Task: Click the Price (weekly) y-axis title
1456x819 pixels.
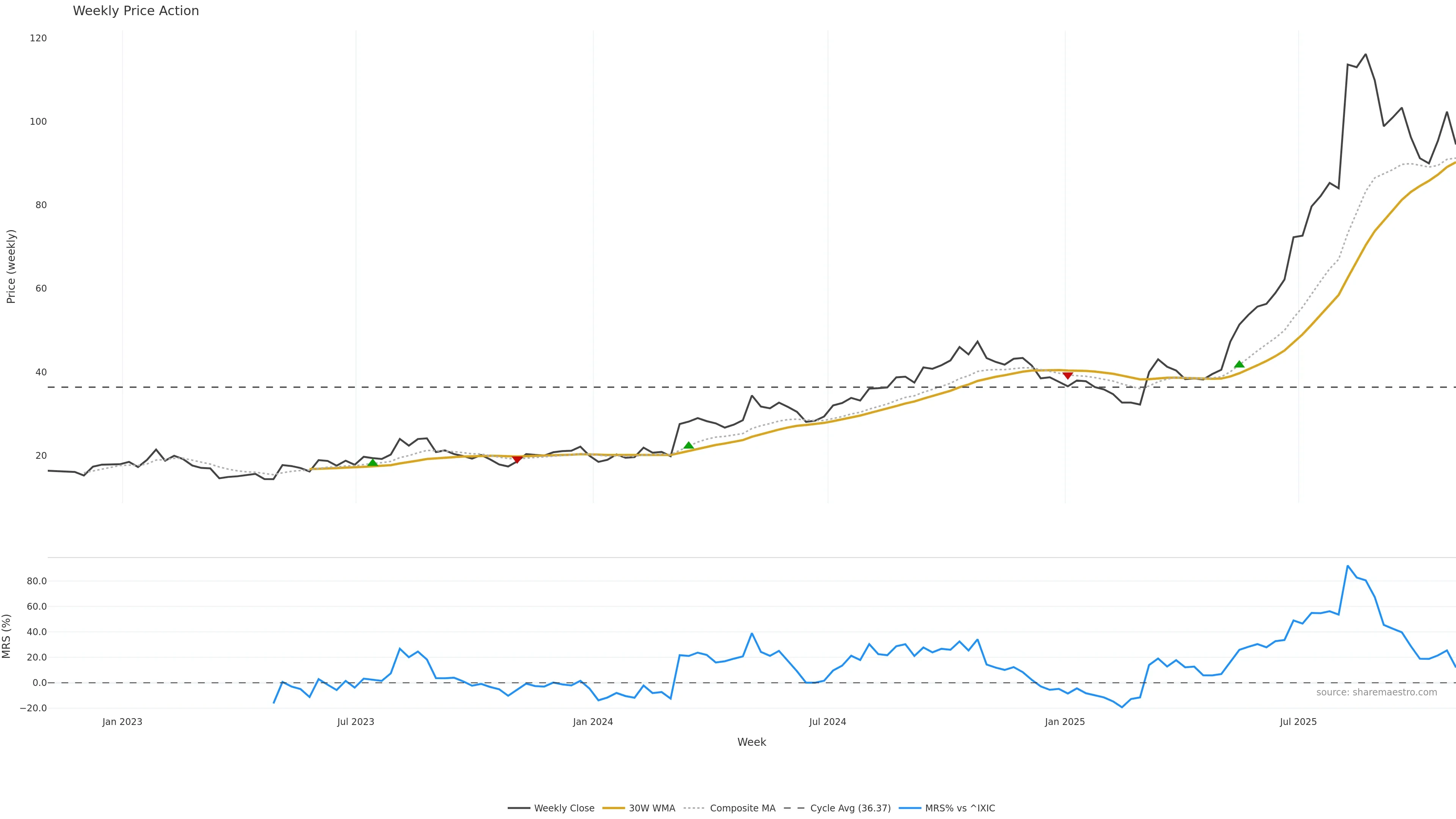Action: click(x=11, y=266)
